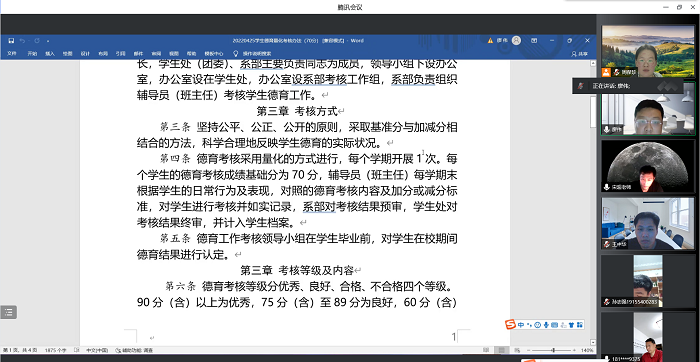Click the zoom out minus button

click(528, 350)
